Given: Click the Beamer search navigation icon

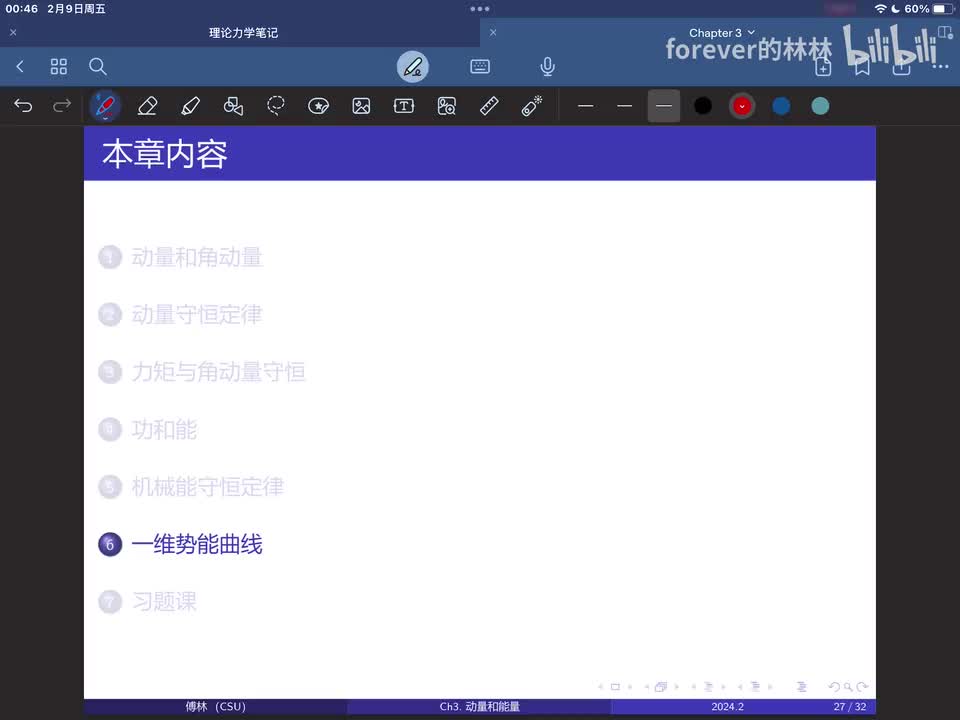Looking at the screenshot, I should (x=848, y=687).
